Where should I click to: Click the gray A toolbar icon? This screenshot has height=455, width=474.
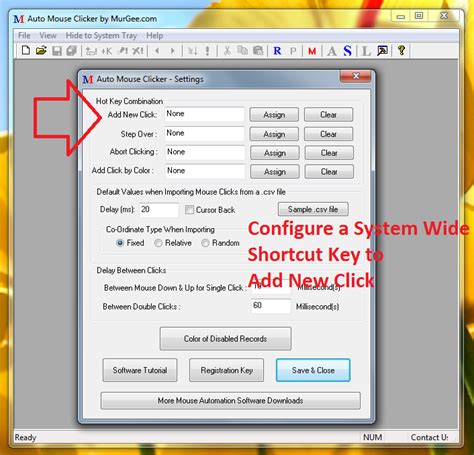coord(331,51)
